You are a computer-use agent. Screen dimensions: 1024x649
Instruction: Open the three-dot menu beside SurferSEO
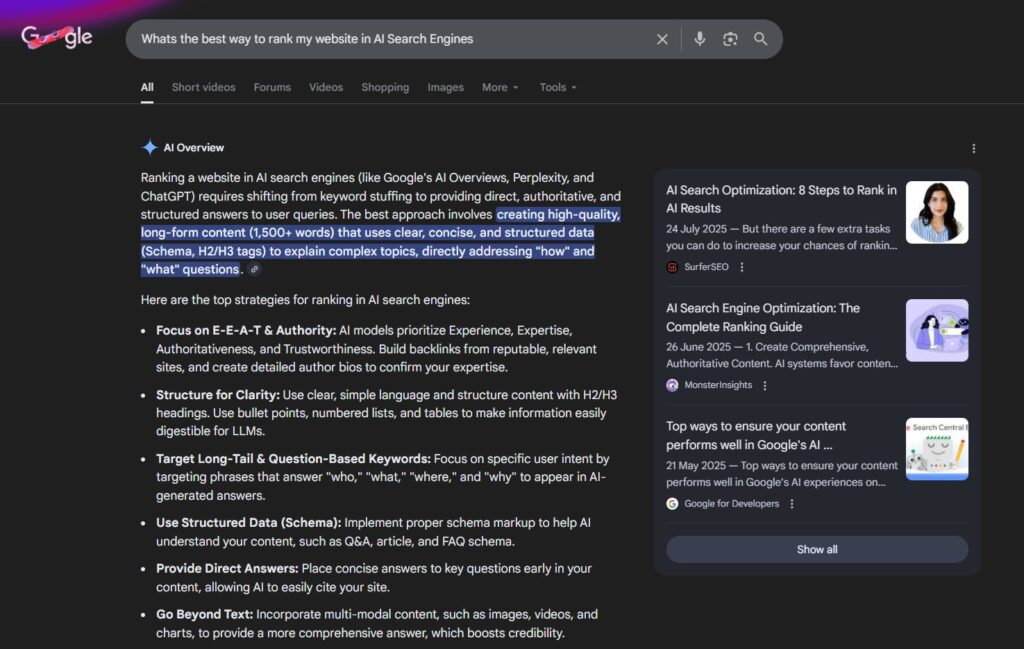744,267
